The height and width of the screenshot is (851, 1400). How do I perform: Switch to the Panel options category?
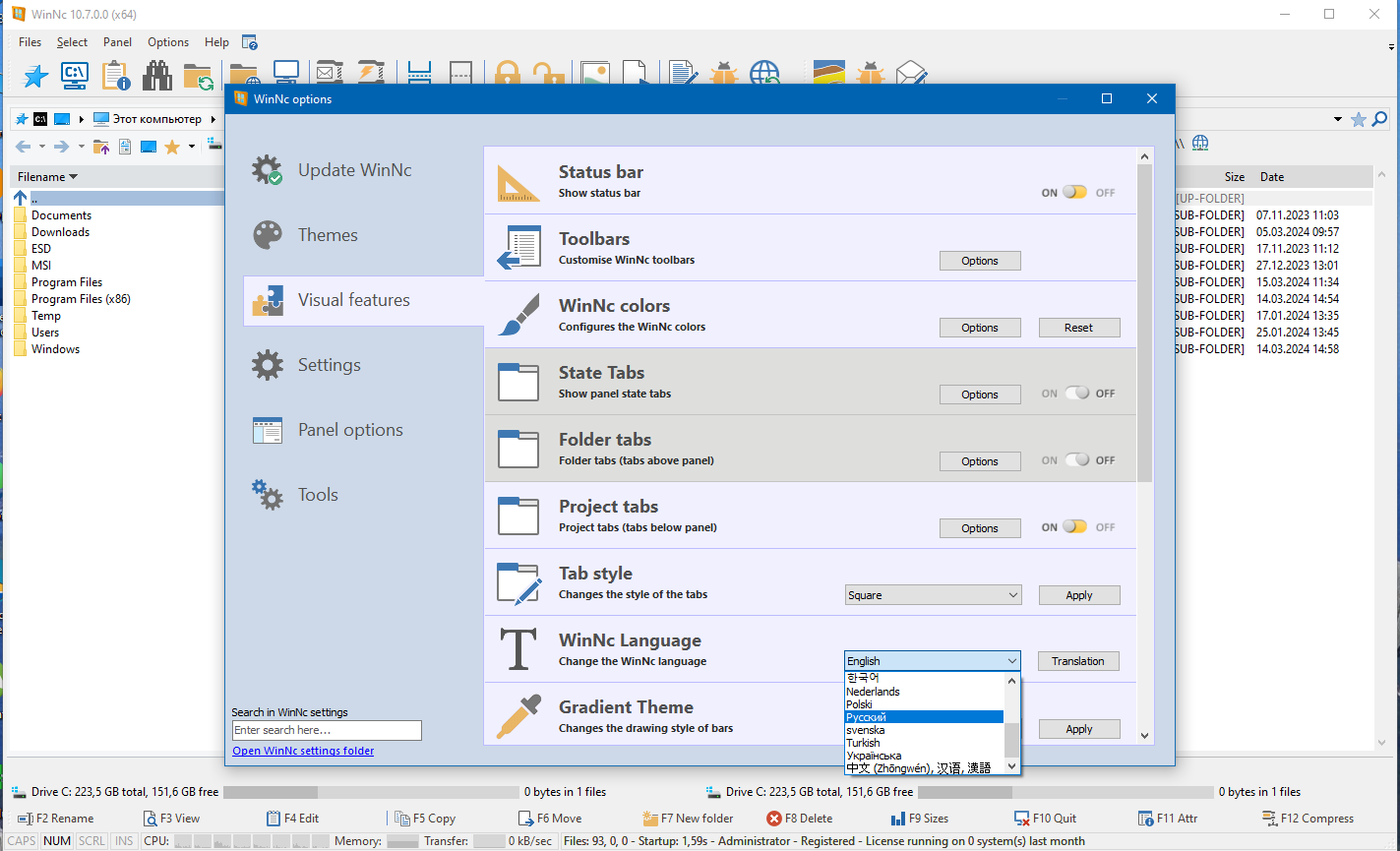point(350,430)
